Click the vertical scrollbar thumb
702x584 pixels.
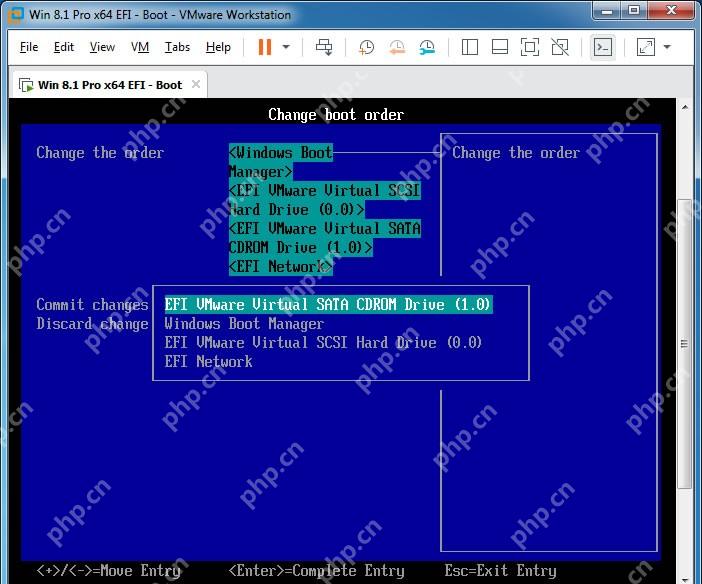click(x=684, y=344)
